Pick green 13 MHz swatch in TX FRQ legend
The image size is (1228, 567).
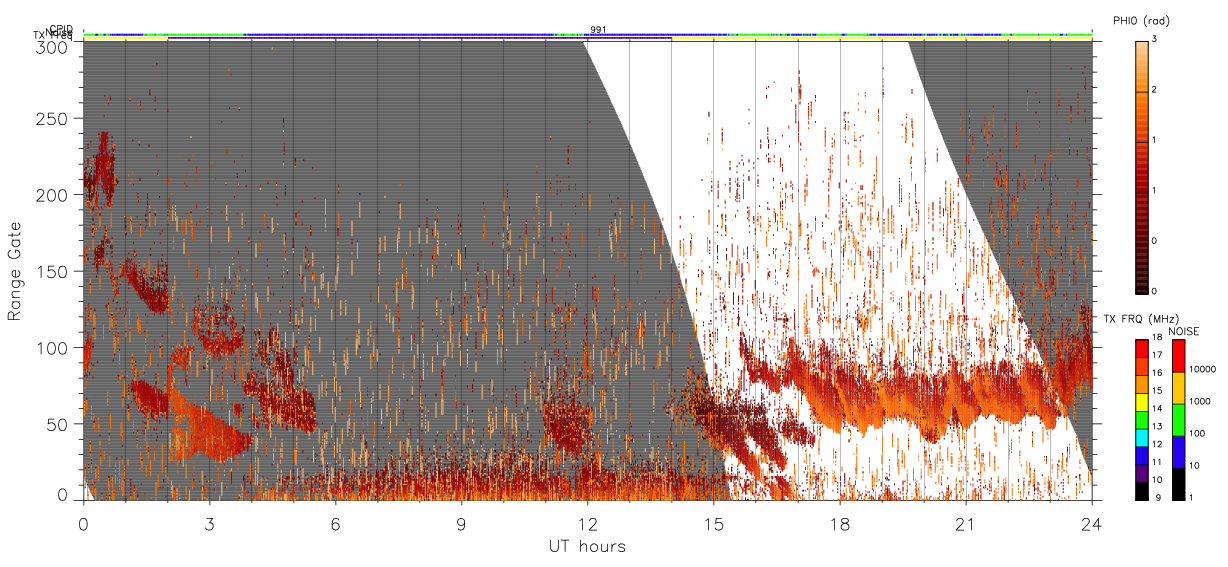[x=1142, y=420]
